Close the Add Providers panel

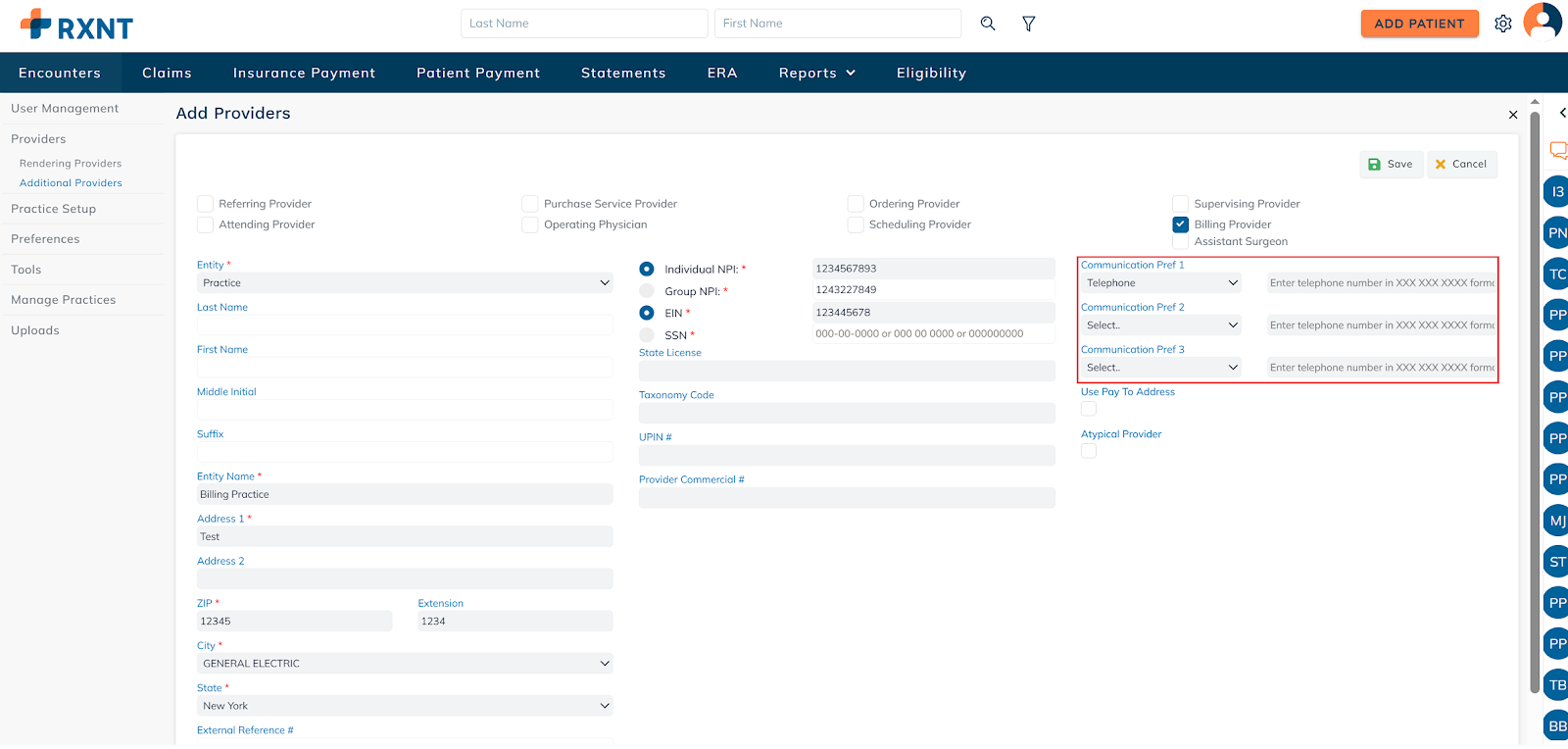[x=1512, y=115]
